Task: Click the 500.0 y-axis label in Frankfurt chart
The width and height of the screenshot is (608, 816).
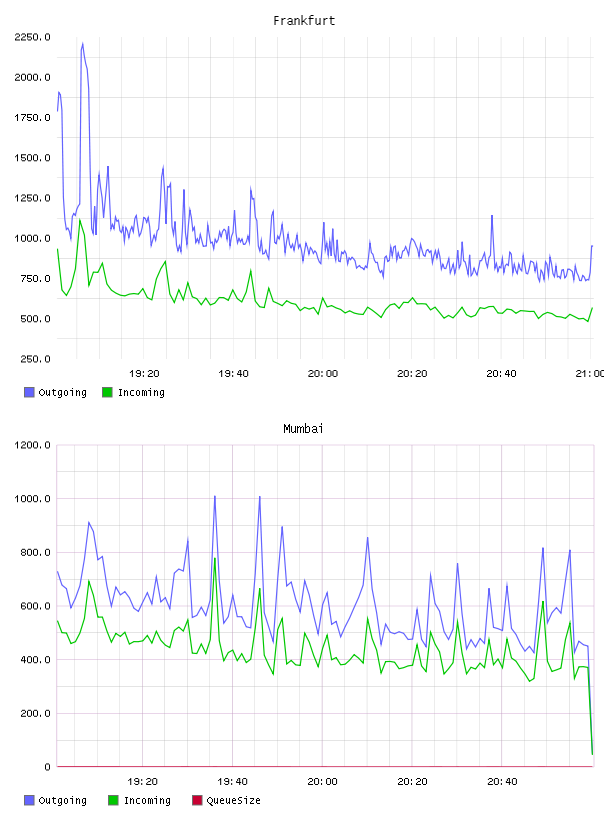Action: click(35, 319)
